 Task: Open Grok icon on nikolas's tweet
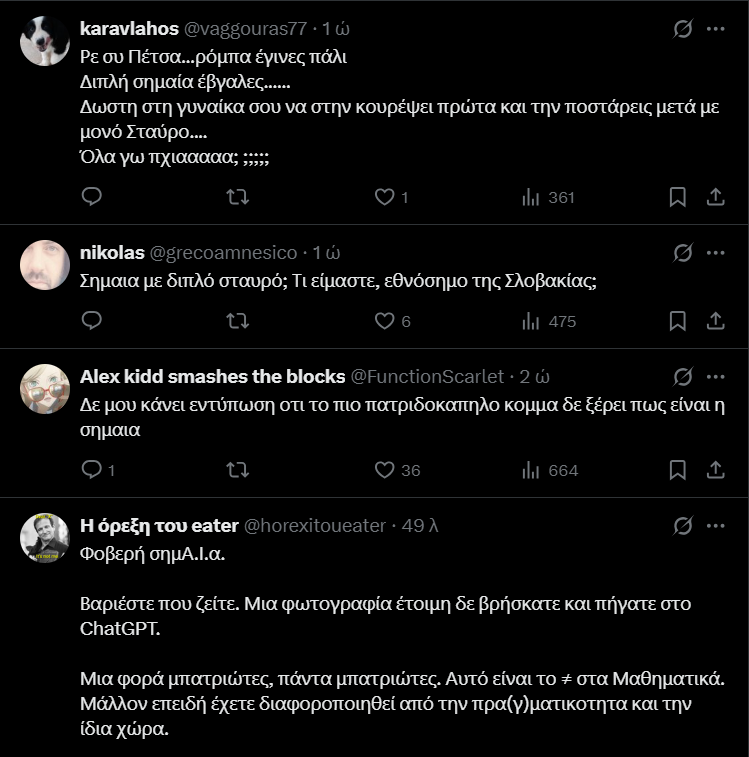[x=683, y=253]
